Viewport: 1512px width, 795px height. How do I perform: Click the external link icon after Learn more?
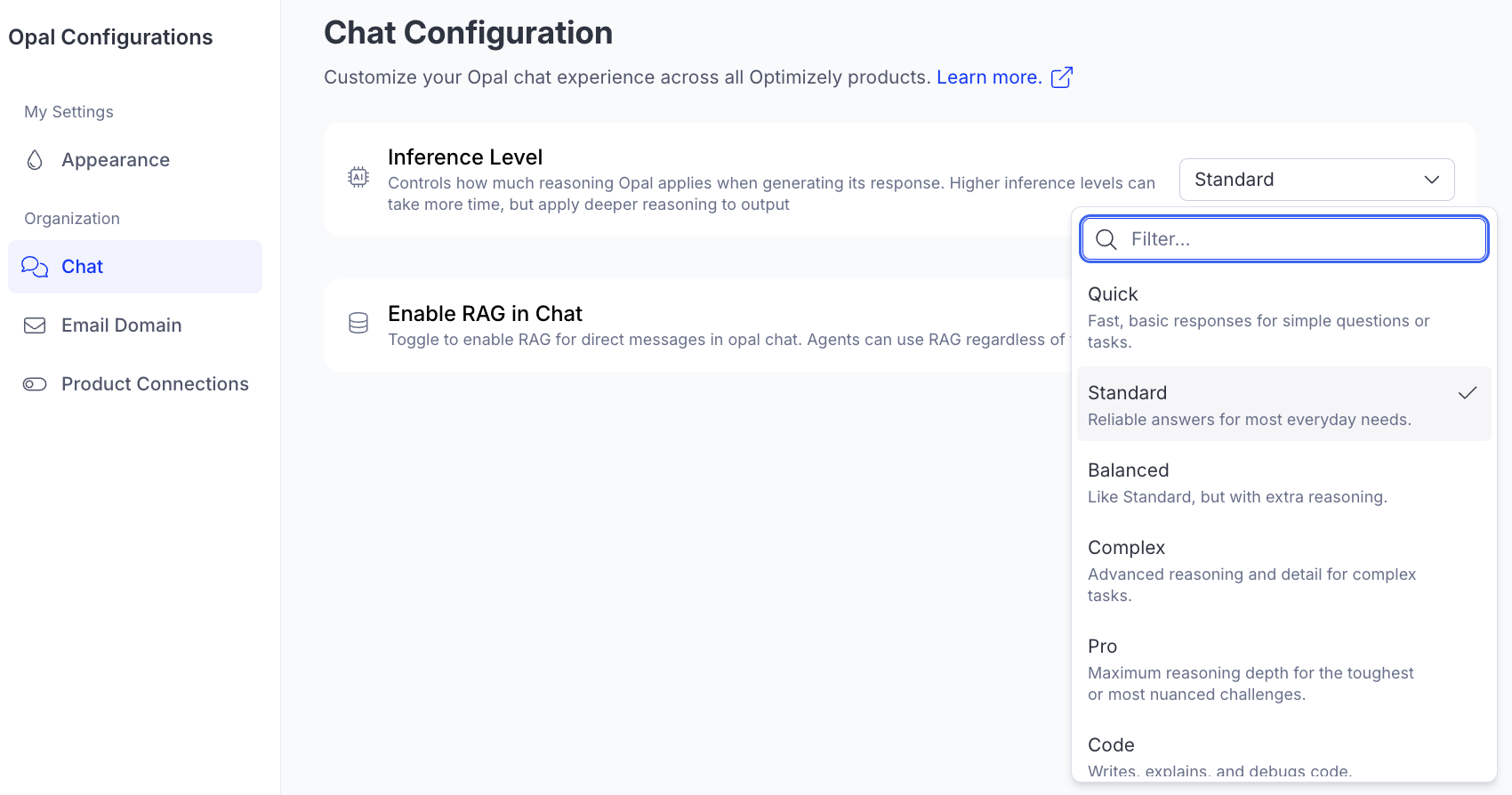[1061, 77]
